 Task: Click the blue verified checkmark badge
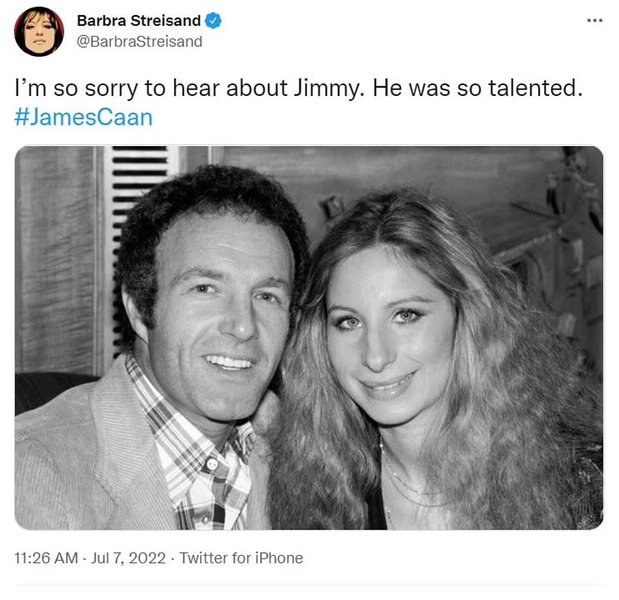213,21
